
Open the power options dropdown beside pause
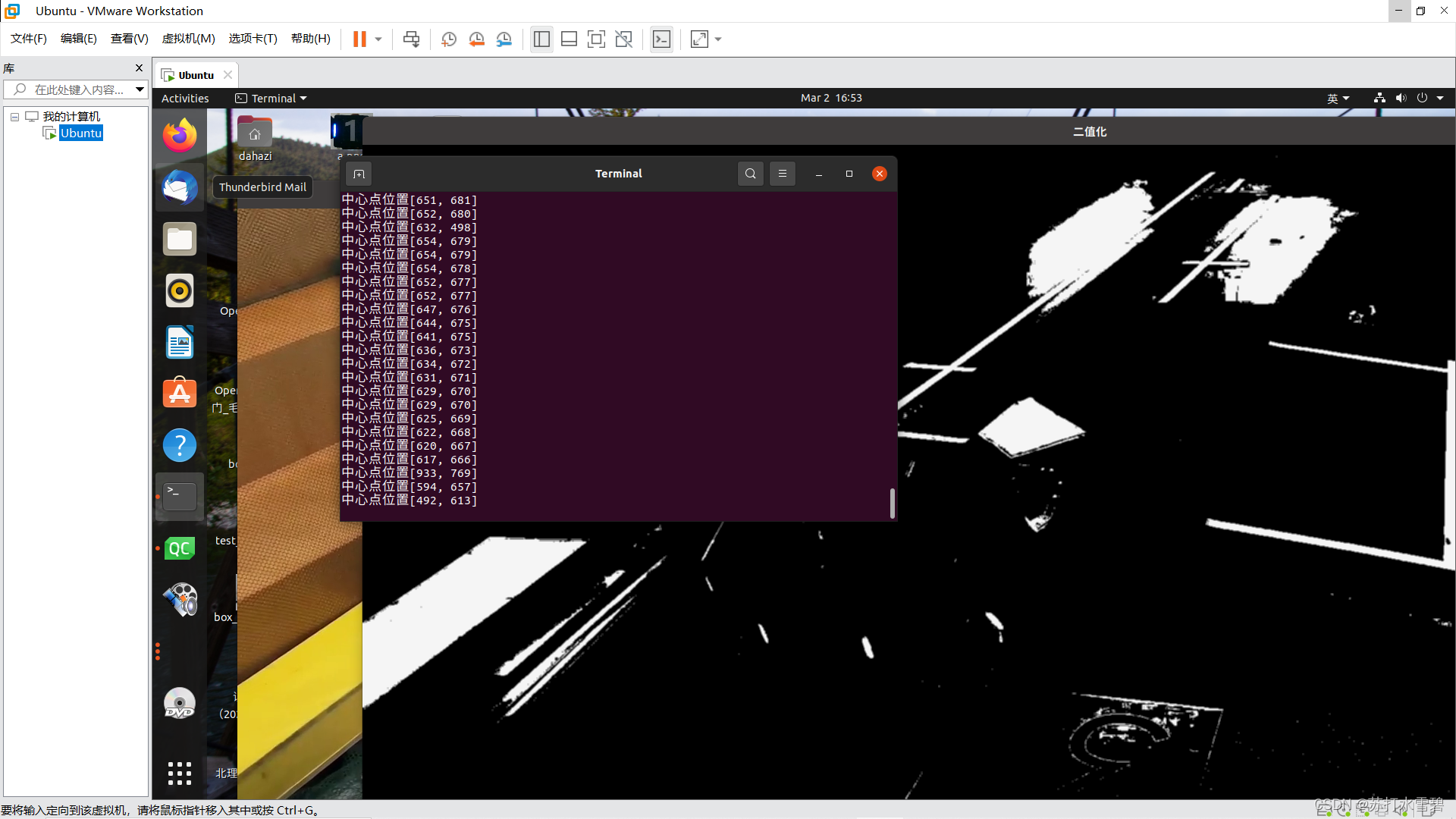pyautogui.click(x=378, y=39)
